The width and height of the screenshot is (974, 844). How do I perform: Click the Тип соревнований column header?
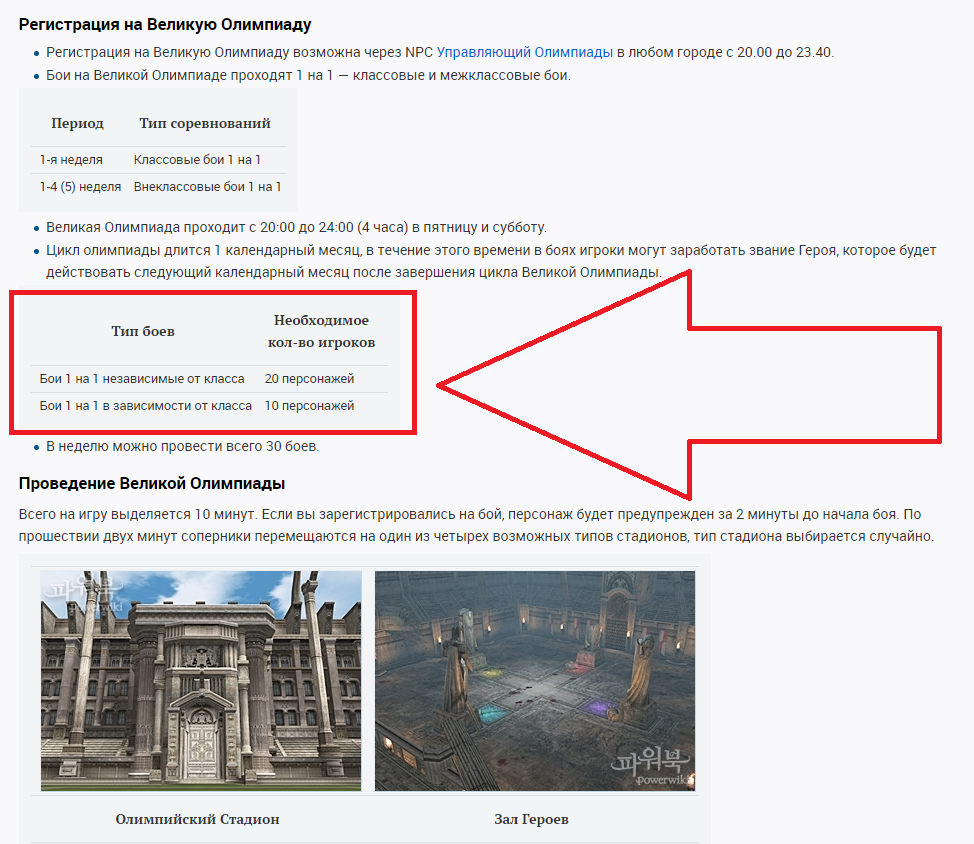(205, 123)
